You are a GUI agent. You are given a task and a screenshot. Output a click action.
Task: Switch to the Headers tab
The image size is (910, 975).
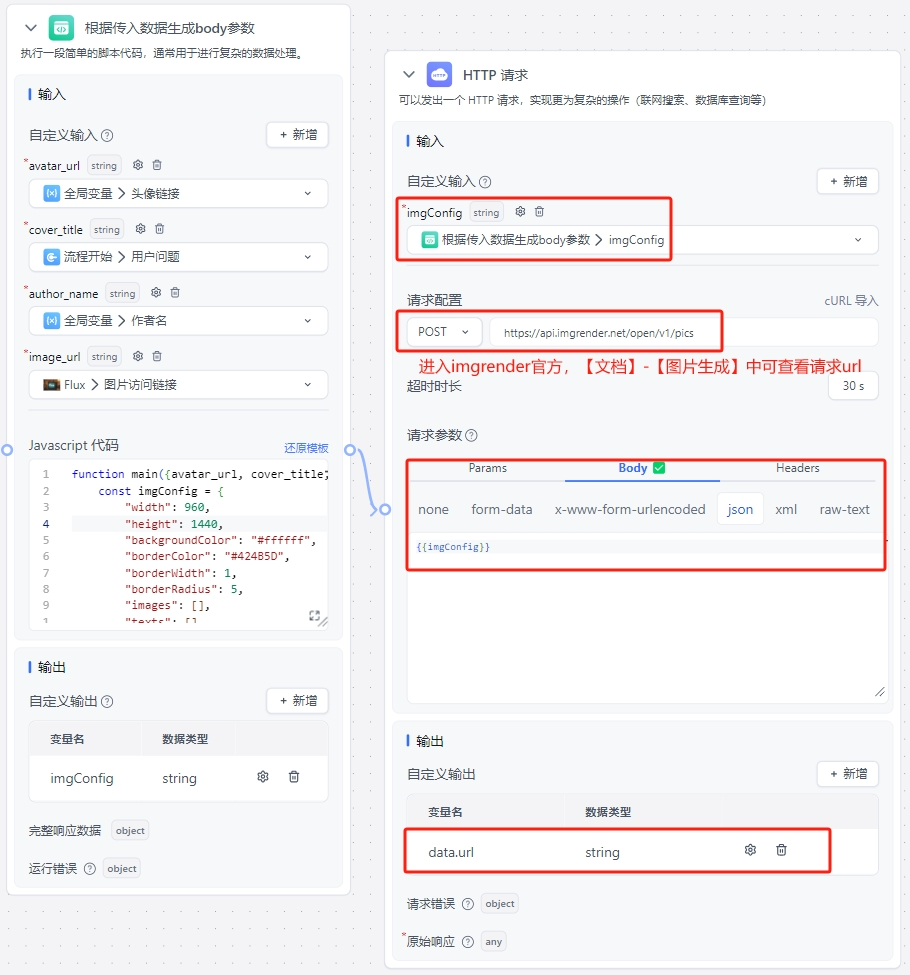click(x=797, y=468)
